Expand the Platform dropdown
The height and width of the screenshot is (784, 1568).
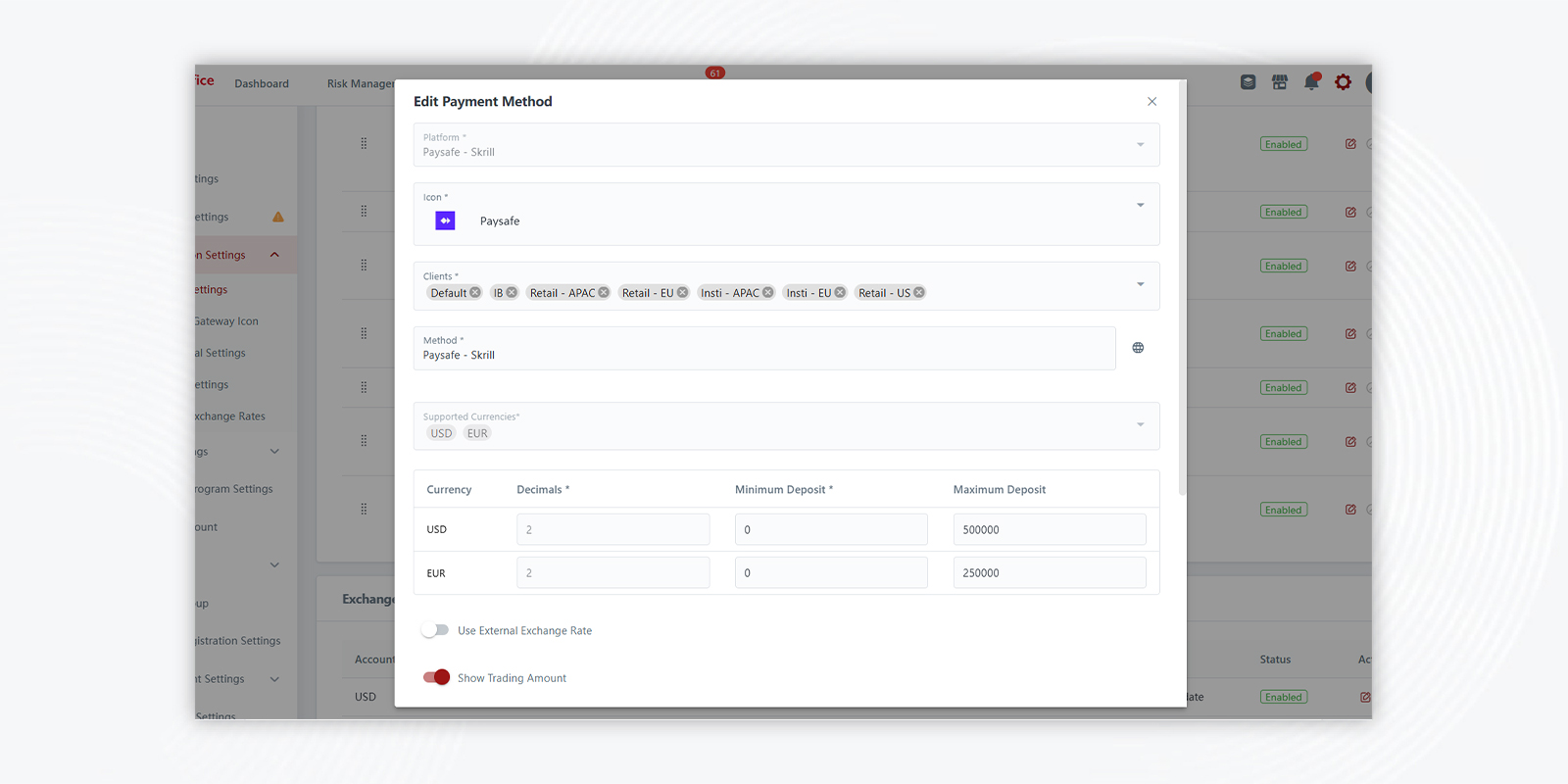[1140, 145]
